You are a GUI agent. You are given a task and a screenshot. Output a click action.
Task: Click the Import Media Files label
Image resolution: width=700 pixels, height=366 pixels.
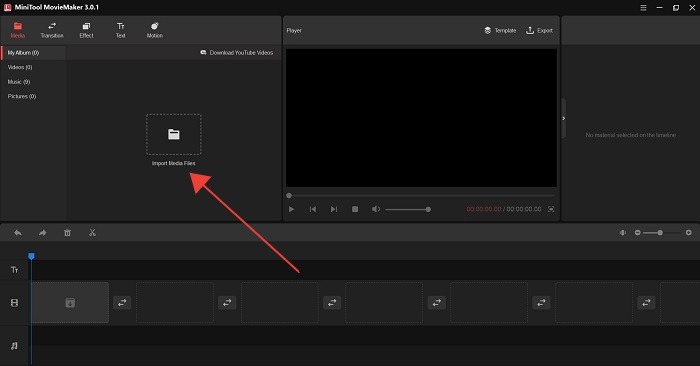click(174, 163)
